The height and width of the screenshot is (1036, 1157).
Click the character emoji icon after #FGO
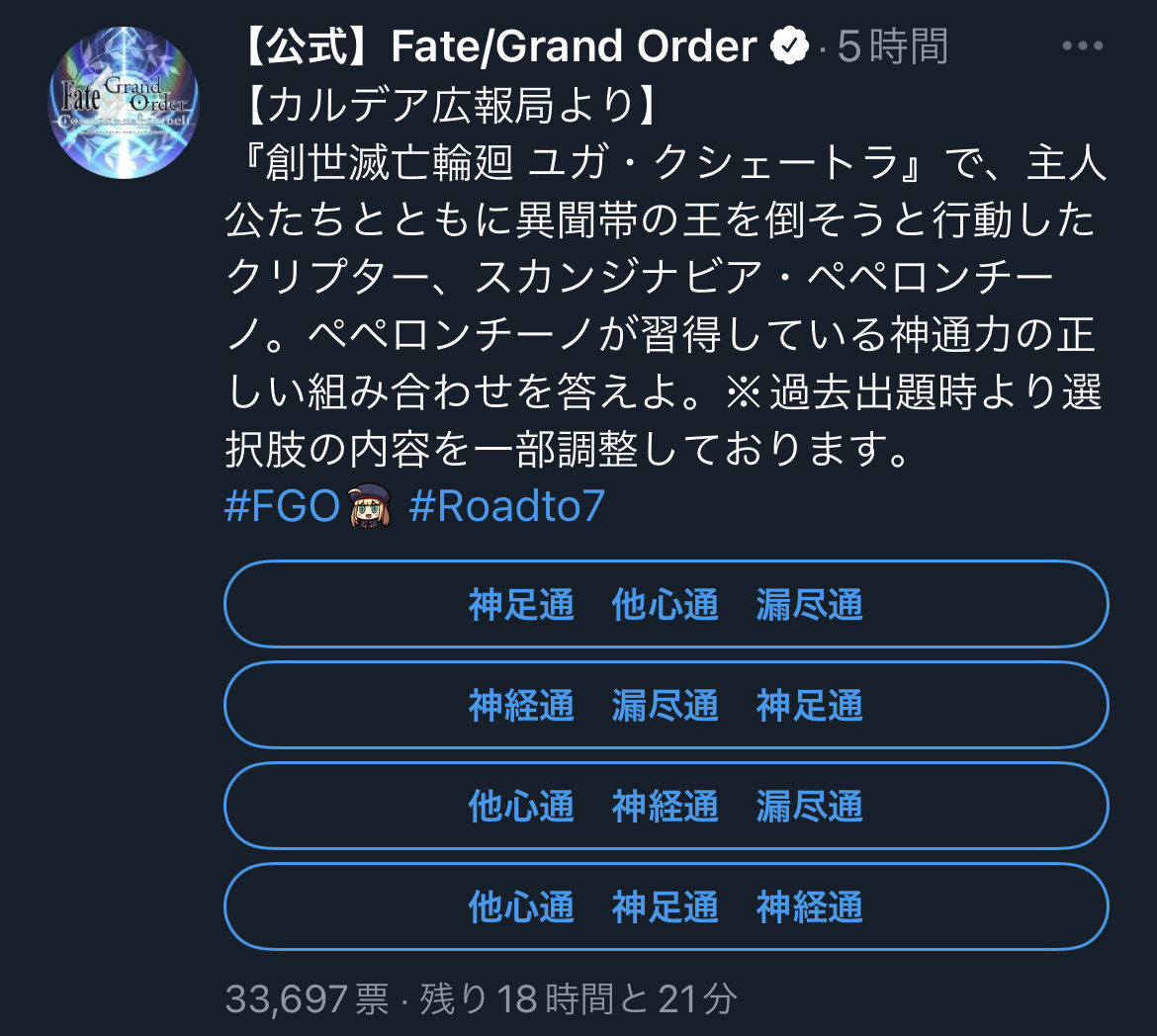click(x=372, y=506)
